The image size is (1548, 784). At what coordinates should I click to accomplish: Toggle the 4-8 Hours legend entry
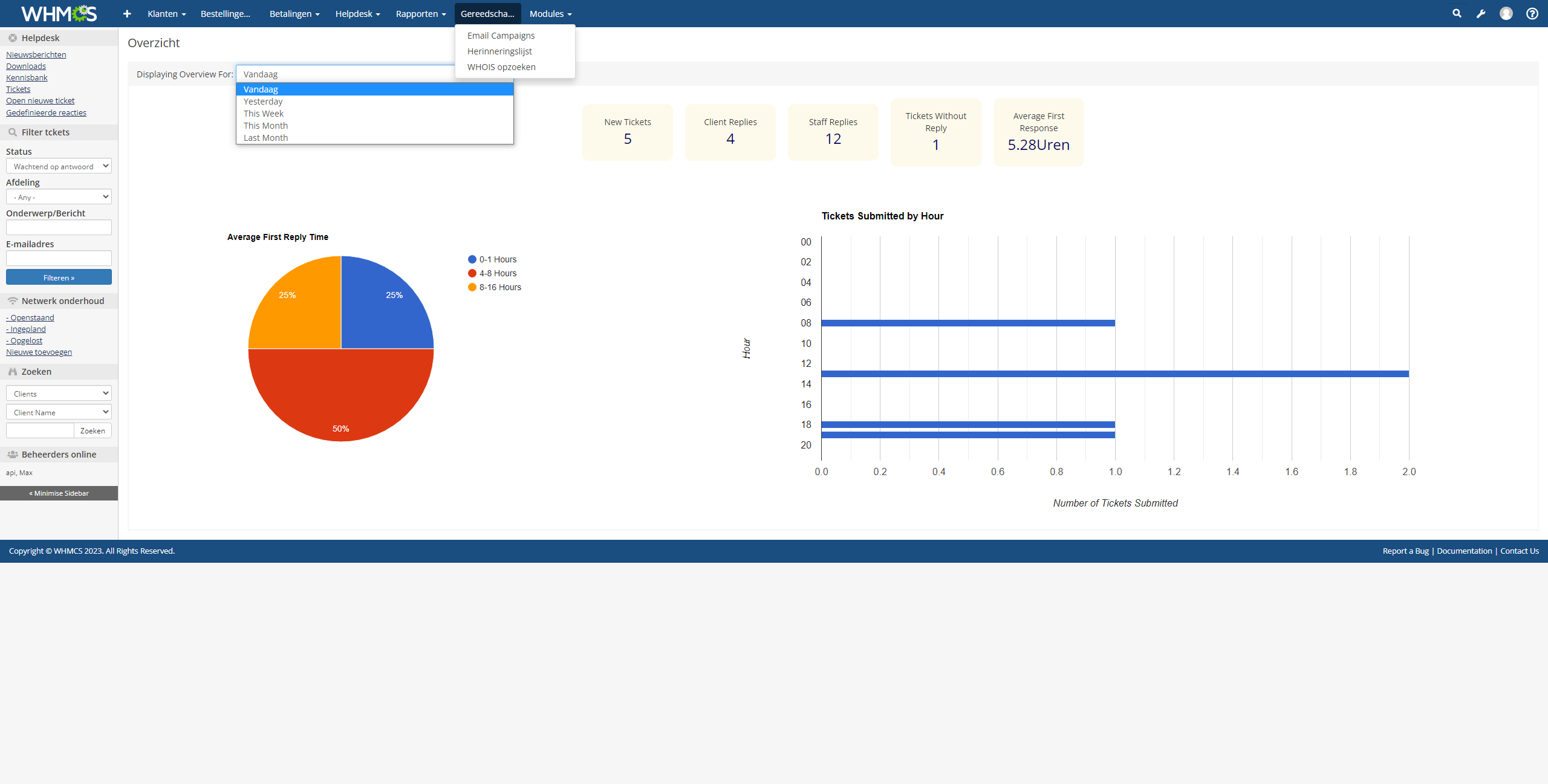click(492, 273)
